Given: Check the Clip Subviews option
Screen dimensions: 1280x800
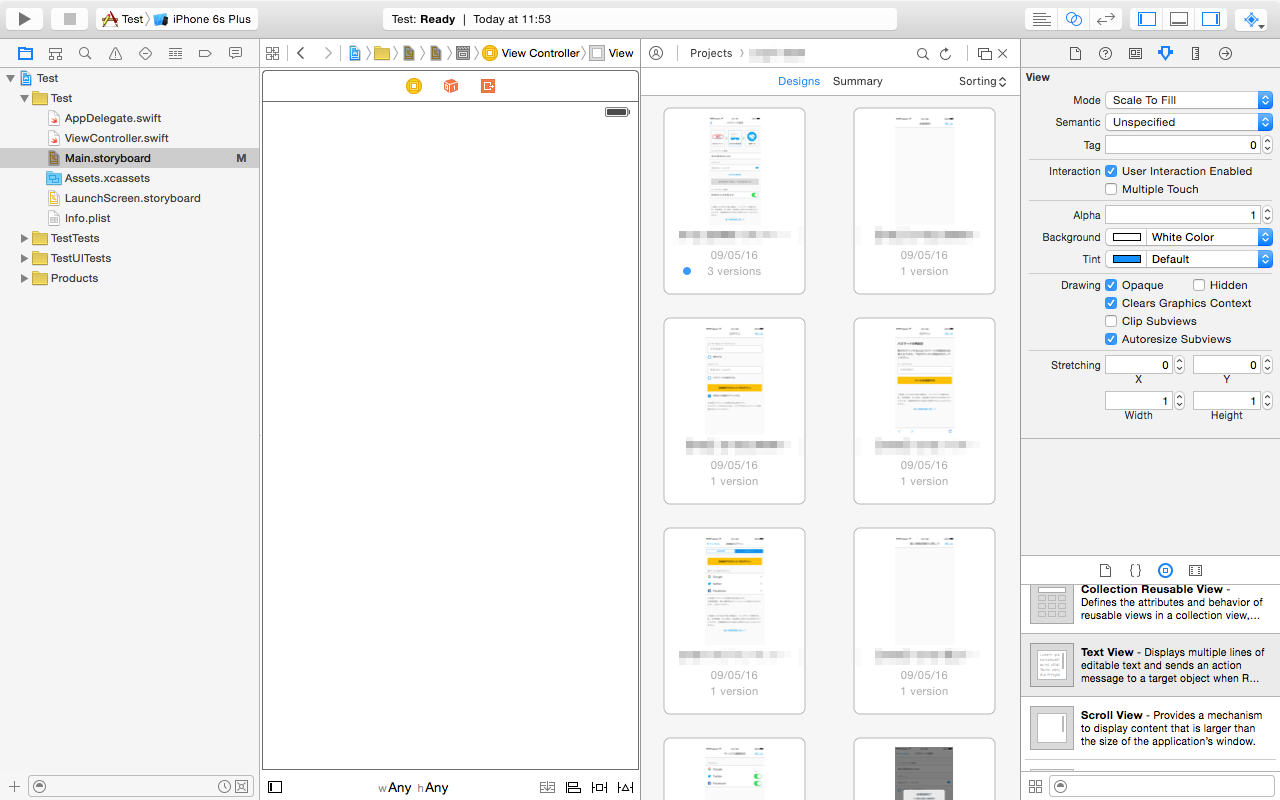Looking at the screenshot, I should coord(1110,321).
